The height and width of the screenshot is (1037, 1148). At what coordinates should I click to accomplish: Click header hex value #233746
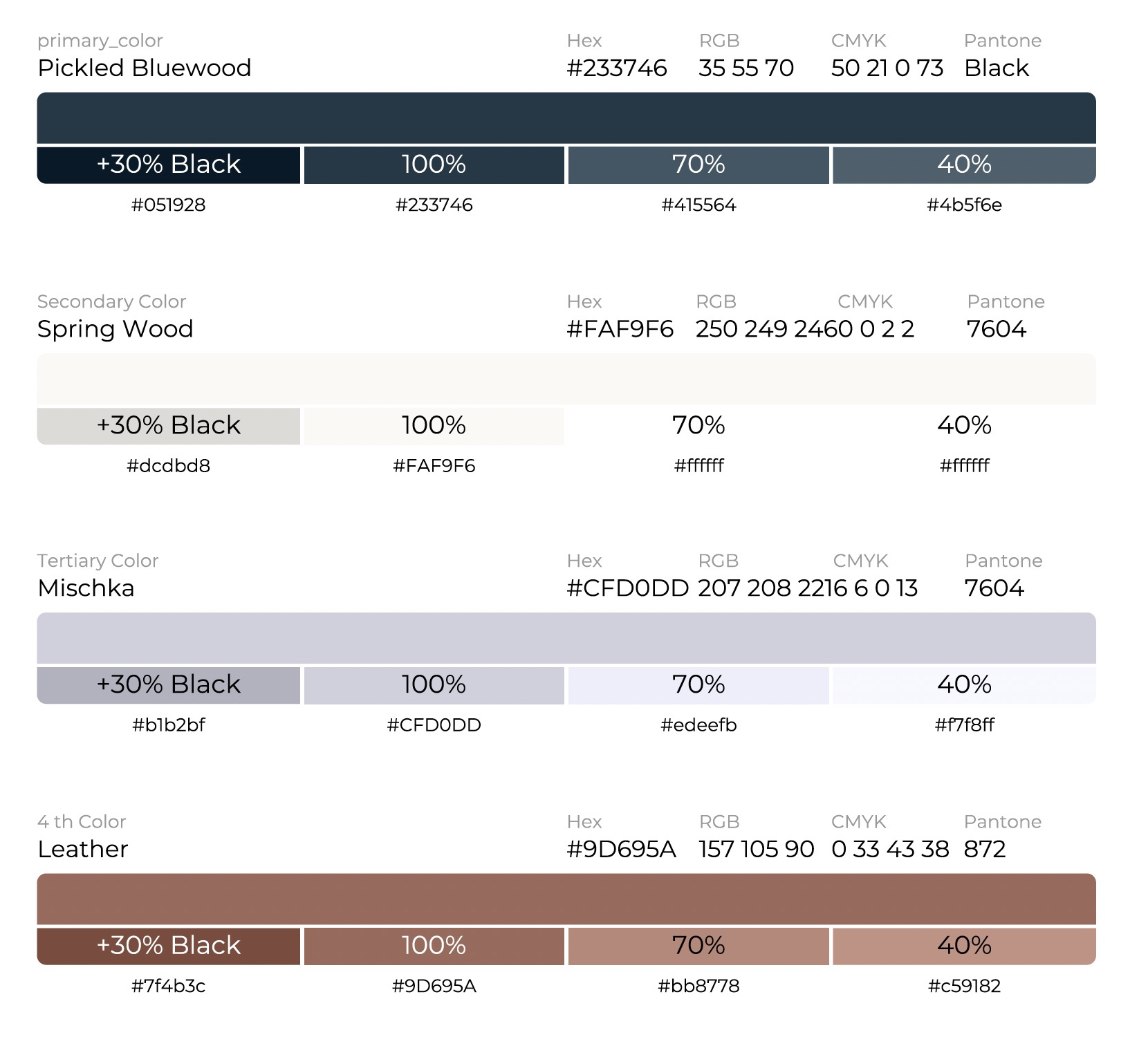click(617, 68)
